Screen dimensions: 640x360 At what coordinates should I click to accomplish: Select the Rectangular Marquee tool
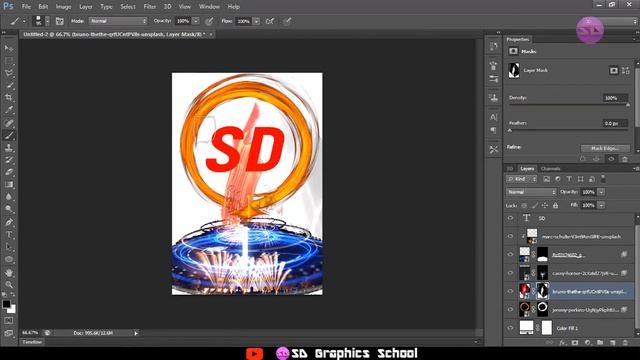click(9, 61)
